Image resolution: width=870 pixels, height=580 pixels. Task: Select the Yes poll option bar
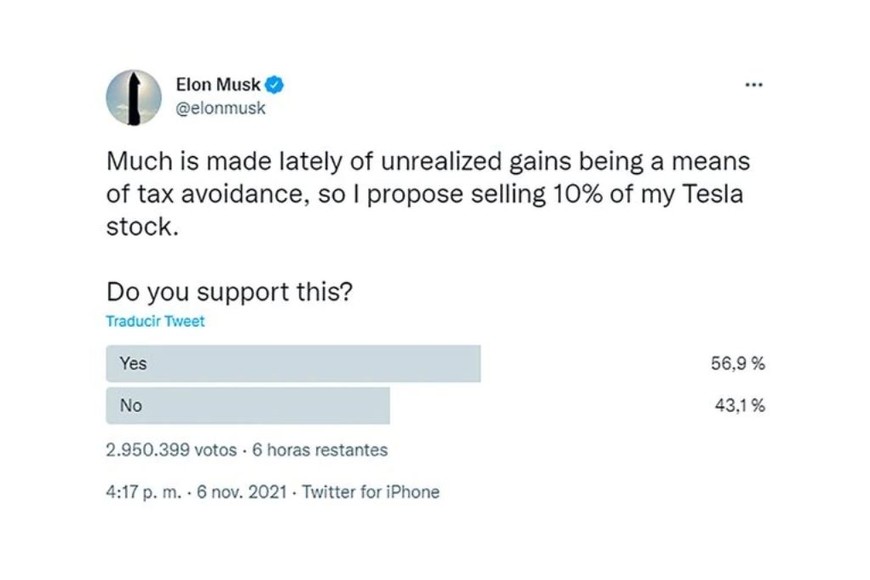click(x=293, y=364)
